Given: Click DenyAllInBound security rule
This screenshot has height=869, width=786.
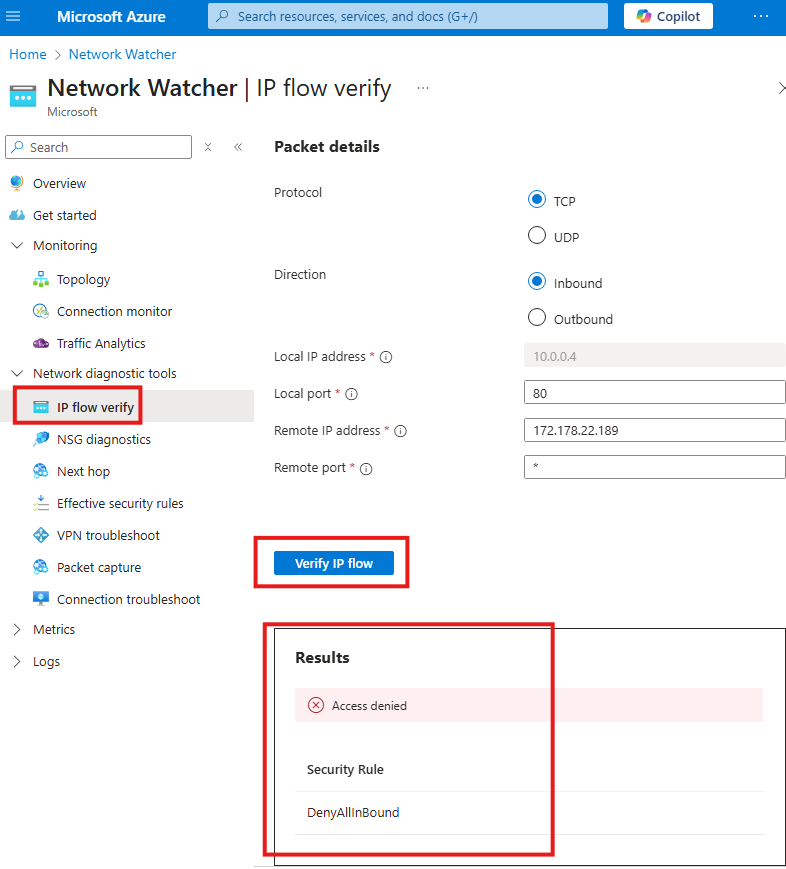Looking at the screenshot, I should [x=353, y=812].
